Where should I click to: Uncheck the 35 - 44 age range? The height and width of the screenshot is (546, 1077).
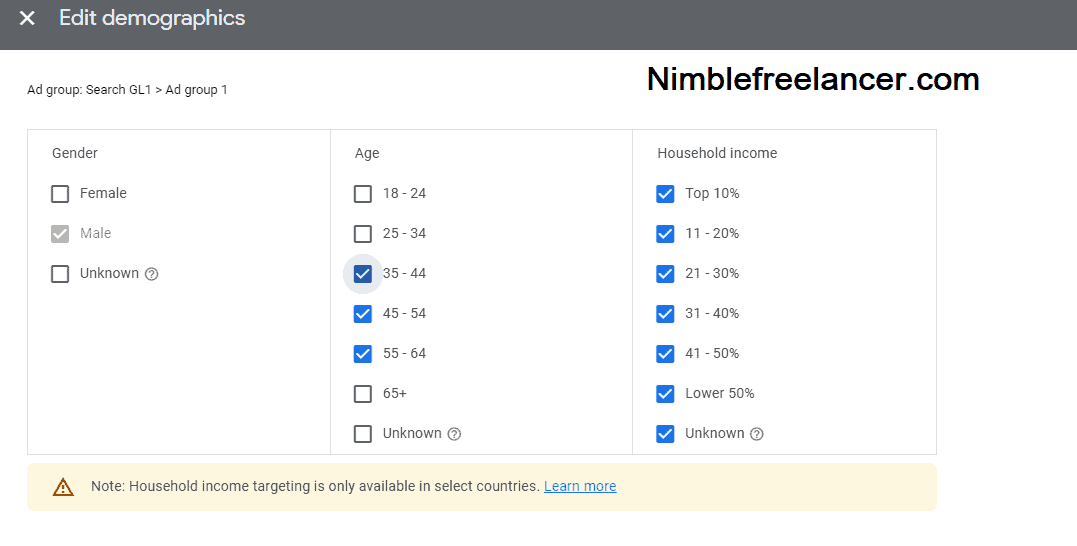[363, 274]
